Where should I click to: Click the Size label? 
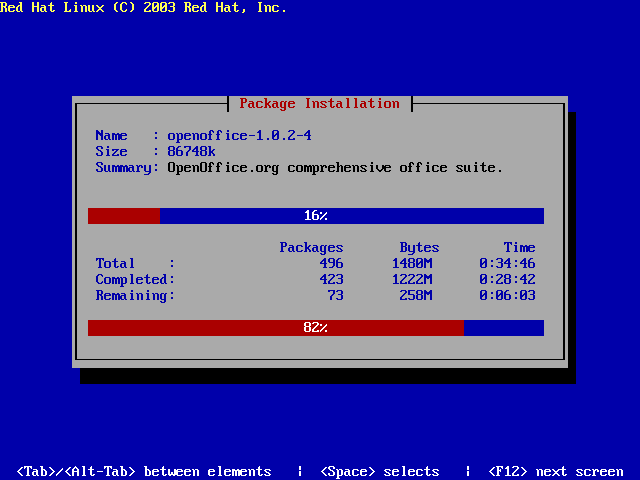[x=111, y=151]
